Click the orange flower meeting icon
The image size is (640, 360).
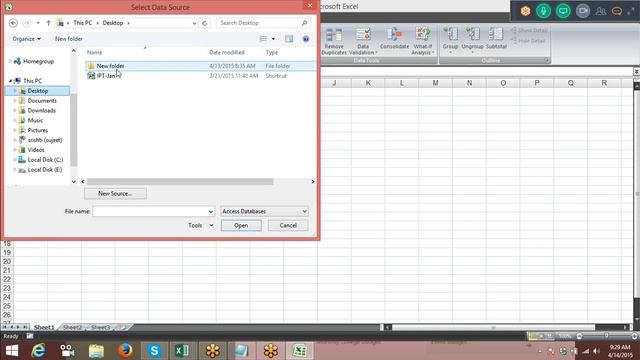click(525, 11)
